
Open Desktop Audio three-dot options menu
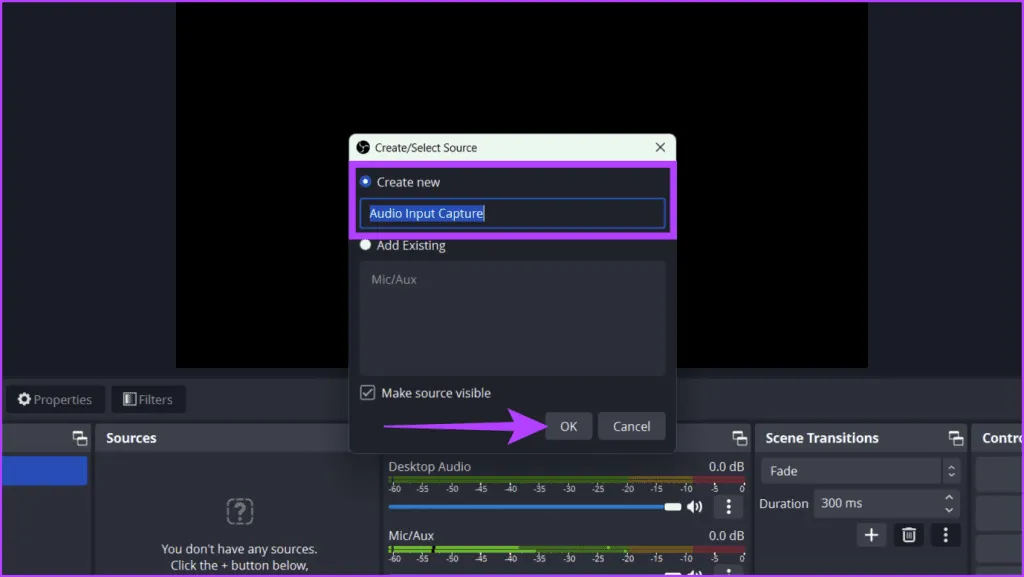click(x=729, y=507)
